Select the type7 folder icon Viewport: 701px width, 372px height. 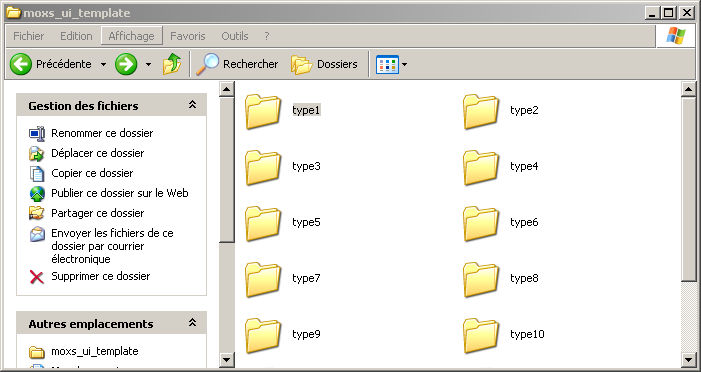pos(263,279)
